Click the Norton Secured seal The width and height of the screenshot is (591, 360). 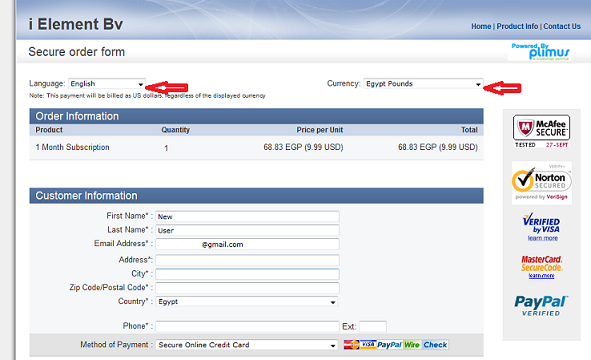[x=542, y=183]
